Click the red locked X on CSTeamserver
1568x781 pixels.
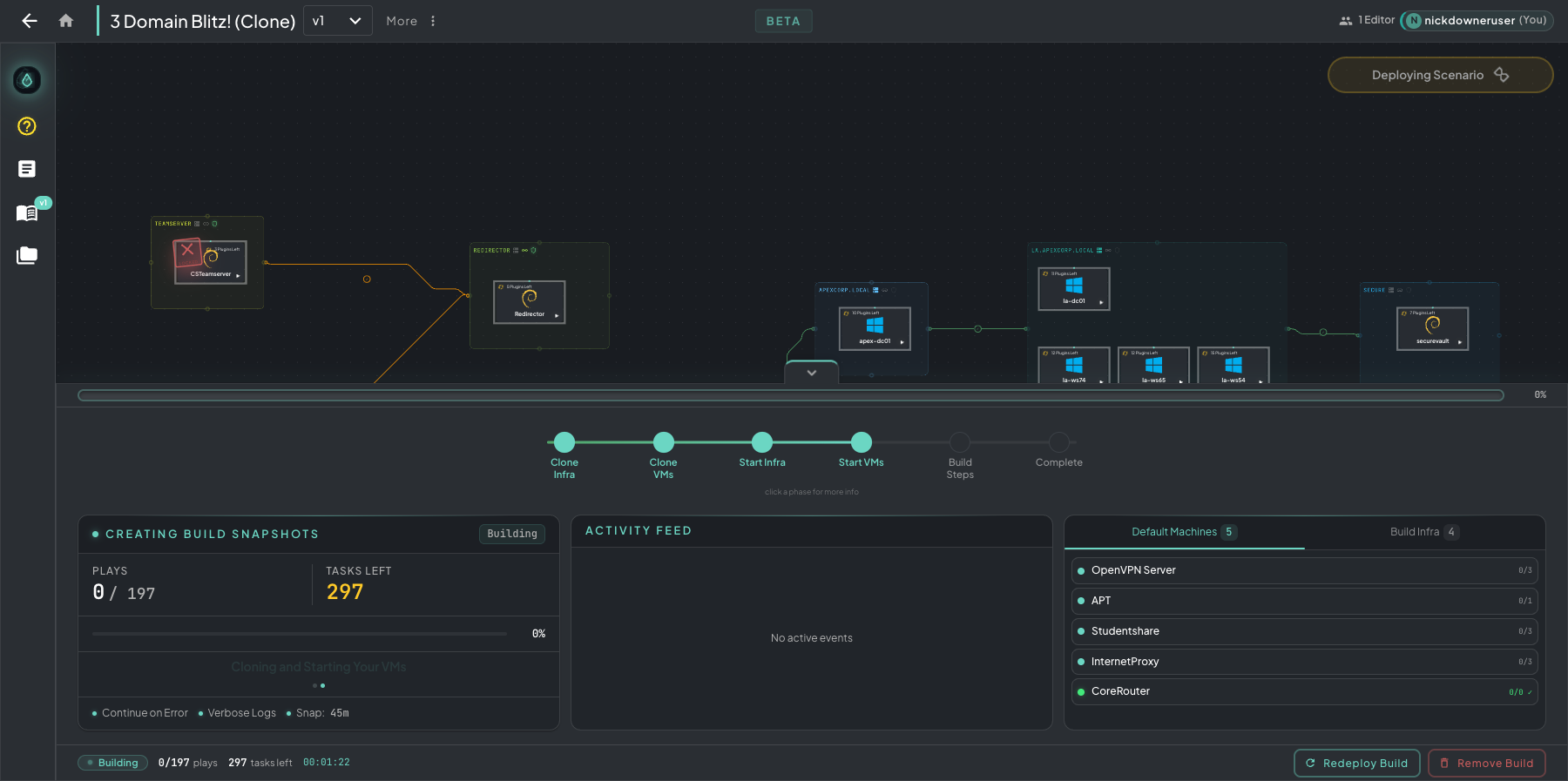point(187,252)
